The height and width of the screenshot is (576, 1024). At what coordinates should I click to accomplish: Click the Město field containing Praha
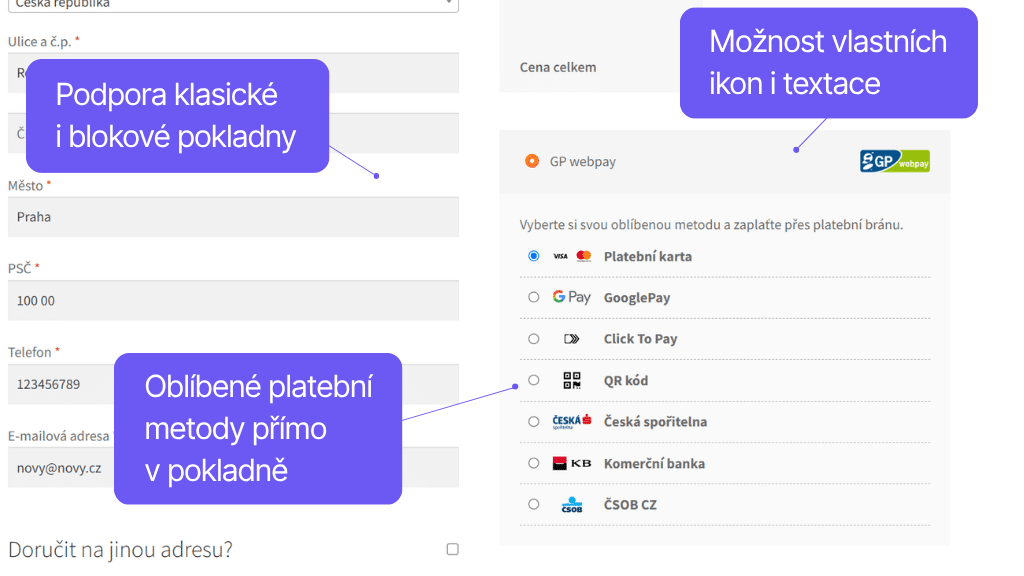point(233,216)
